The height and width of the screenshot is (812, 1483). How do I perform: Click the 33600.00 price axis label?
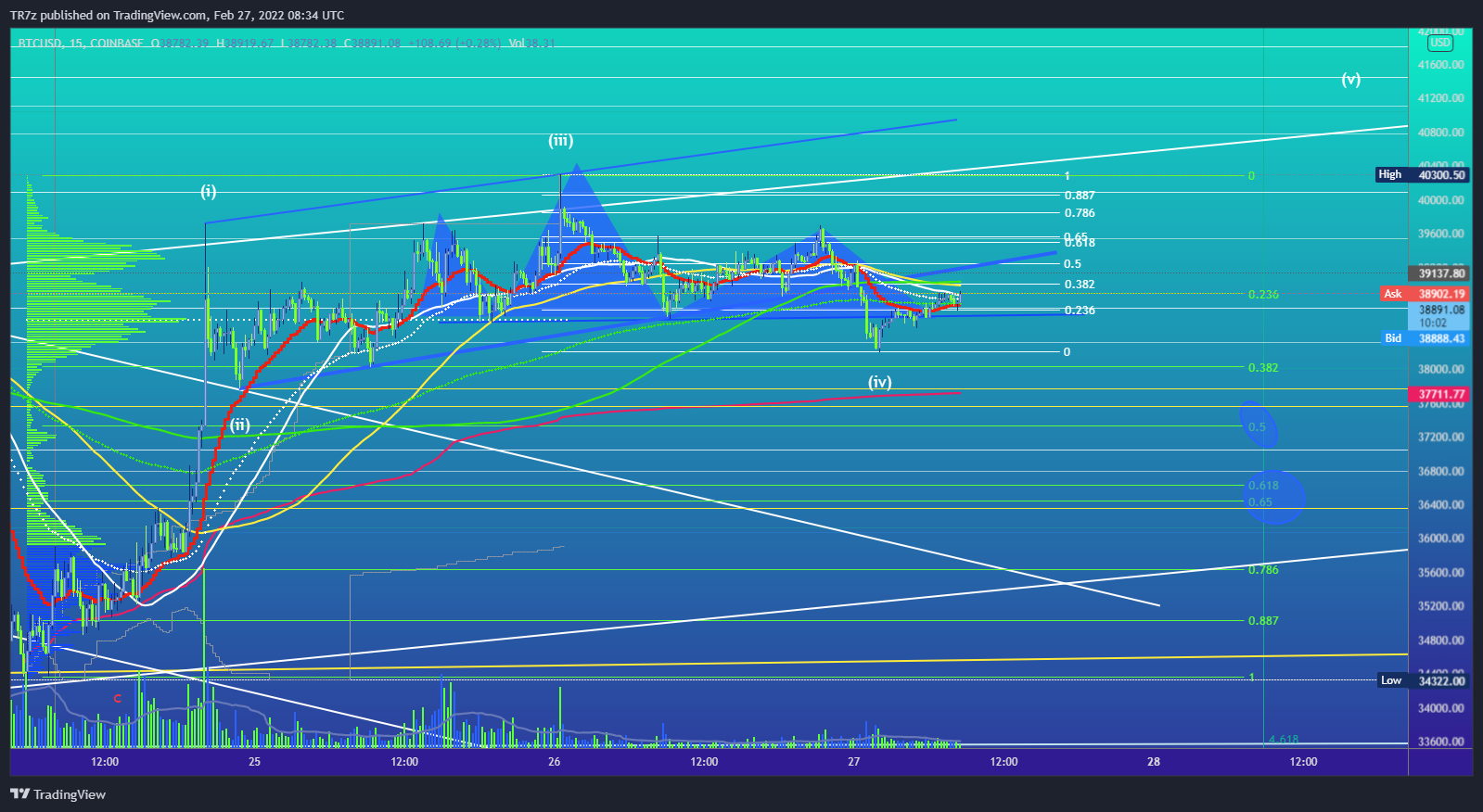(1441, 742)
